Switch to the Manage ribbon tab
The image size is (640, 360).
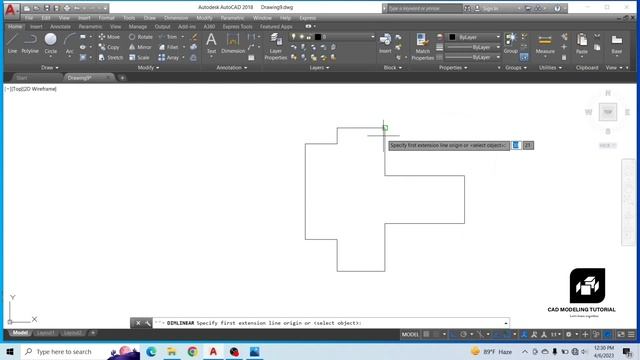pyautogui.click(x=138, y=27)
